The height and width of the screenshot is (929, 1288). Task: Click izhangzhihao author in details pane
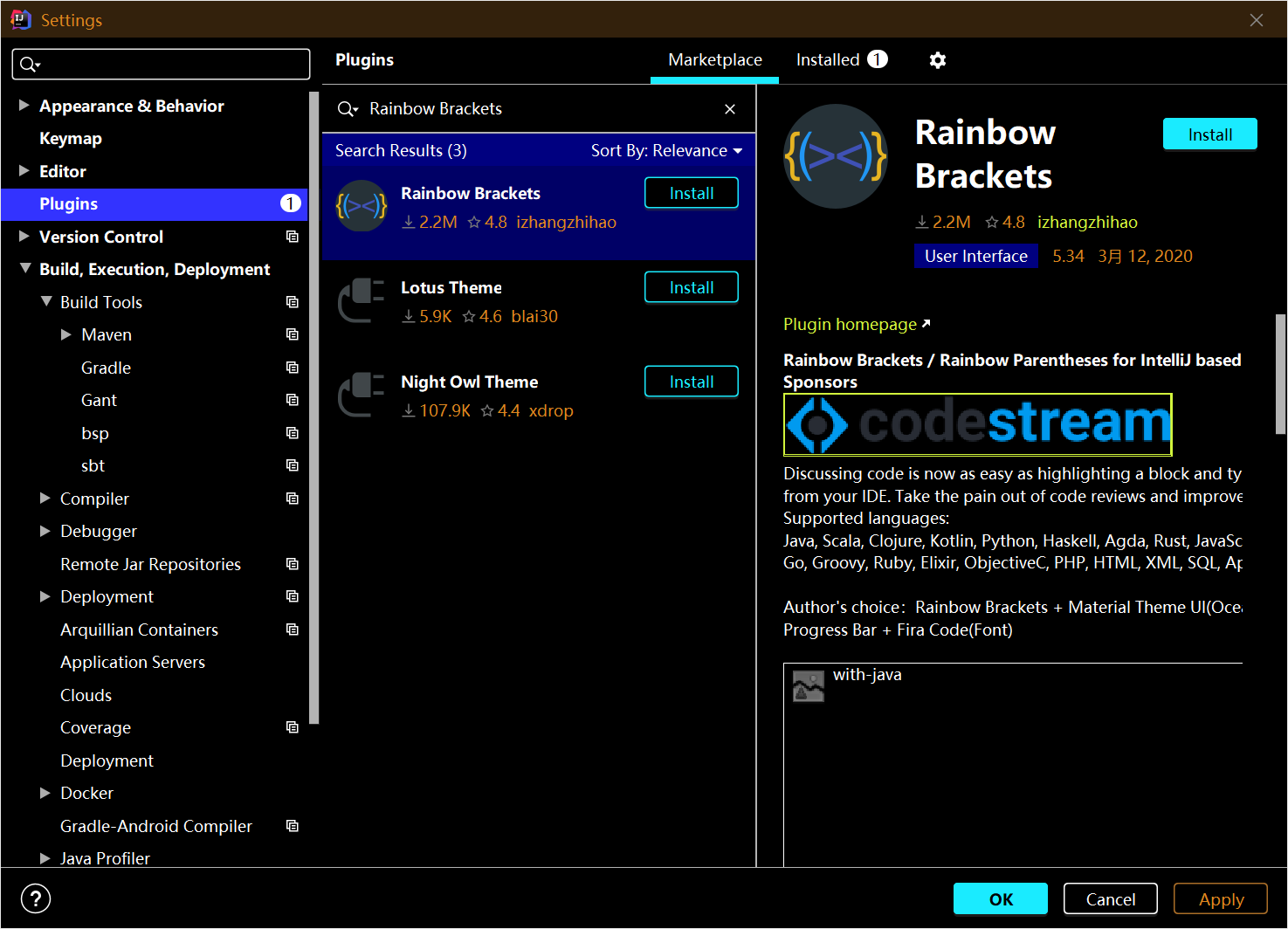coord(1087,222)
